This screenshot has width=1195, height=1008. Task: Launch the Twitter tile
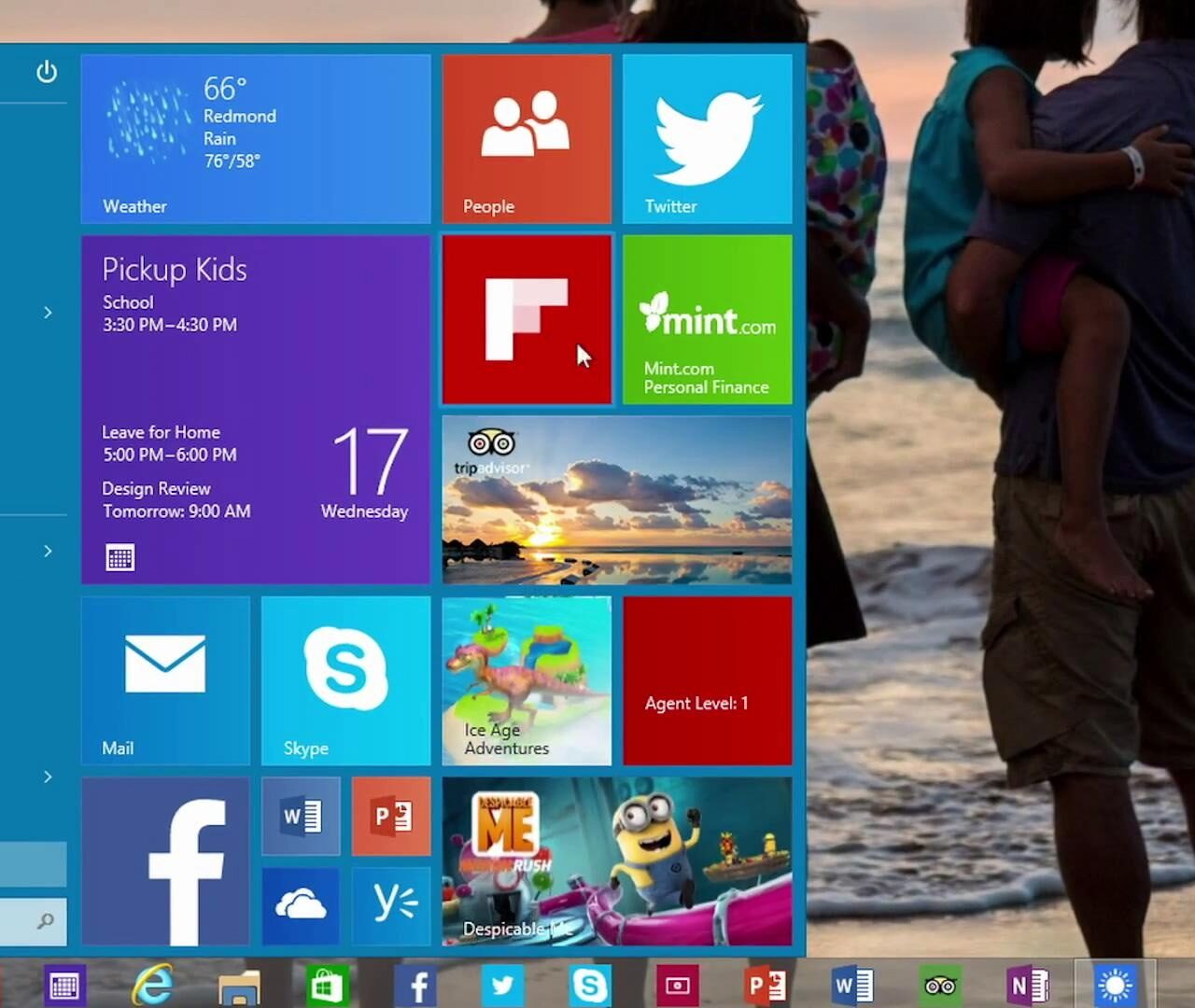[x=708, y=138]
